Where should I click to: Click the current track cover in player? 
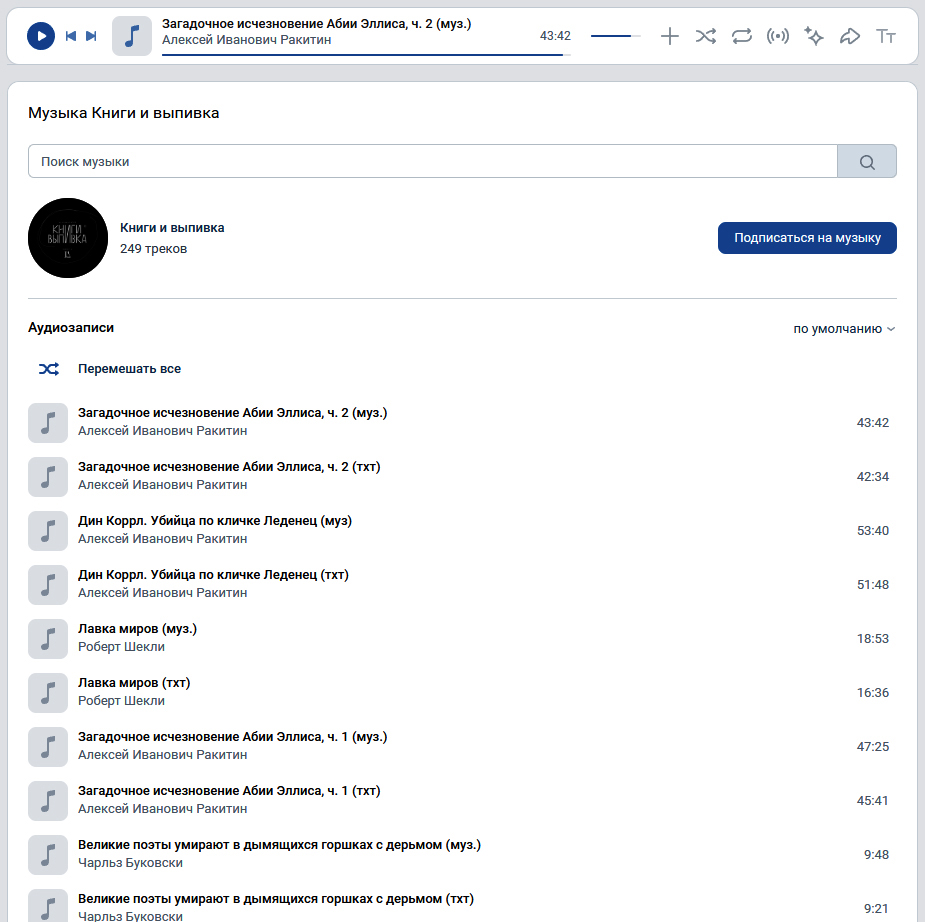tap(132, 36)
